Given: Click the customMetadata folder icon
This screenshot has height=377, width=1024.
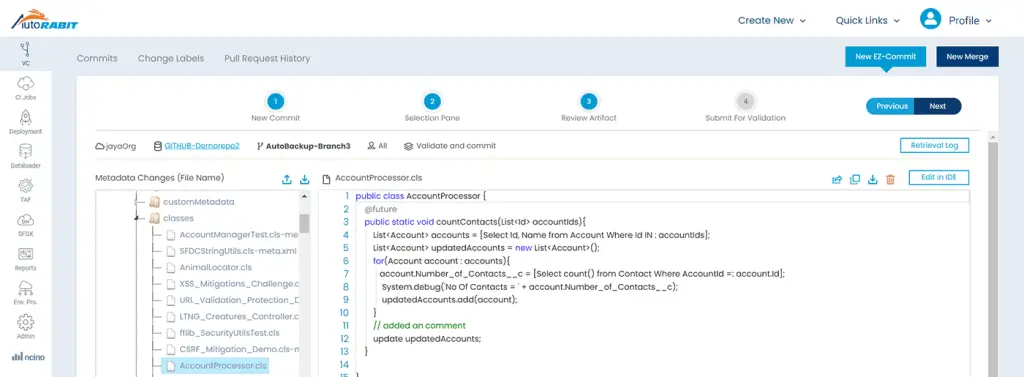Looking at the screenshot, I should coord(155,202).
